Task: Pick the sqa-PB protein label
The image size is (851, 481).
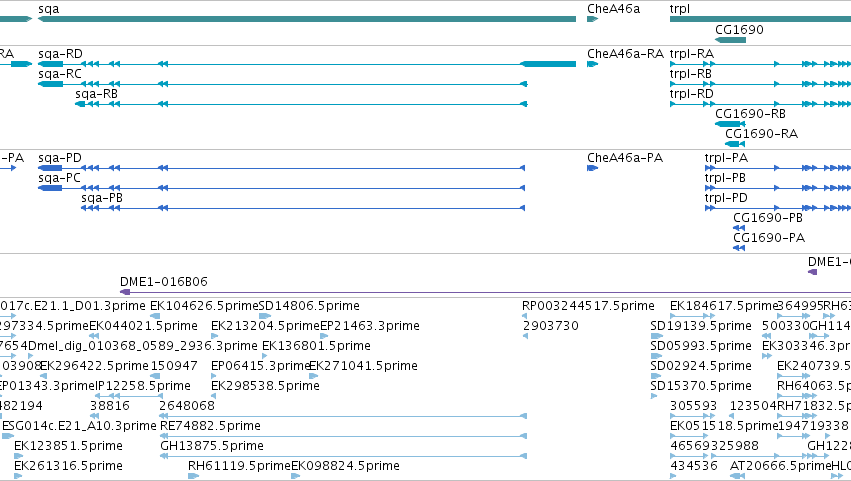Action: [x=102, y=198]
